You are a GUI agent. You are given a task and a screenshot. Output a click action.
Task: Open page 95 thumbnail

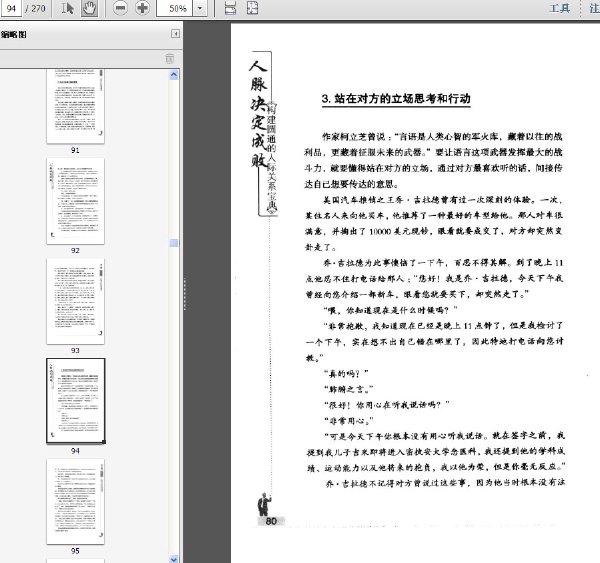75,501
